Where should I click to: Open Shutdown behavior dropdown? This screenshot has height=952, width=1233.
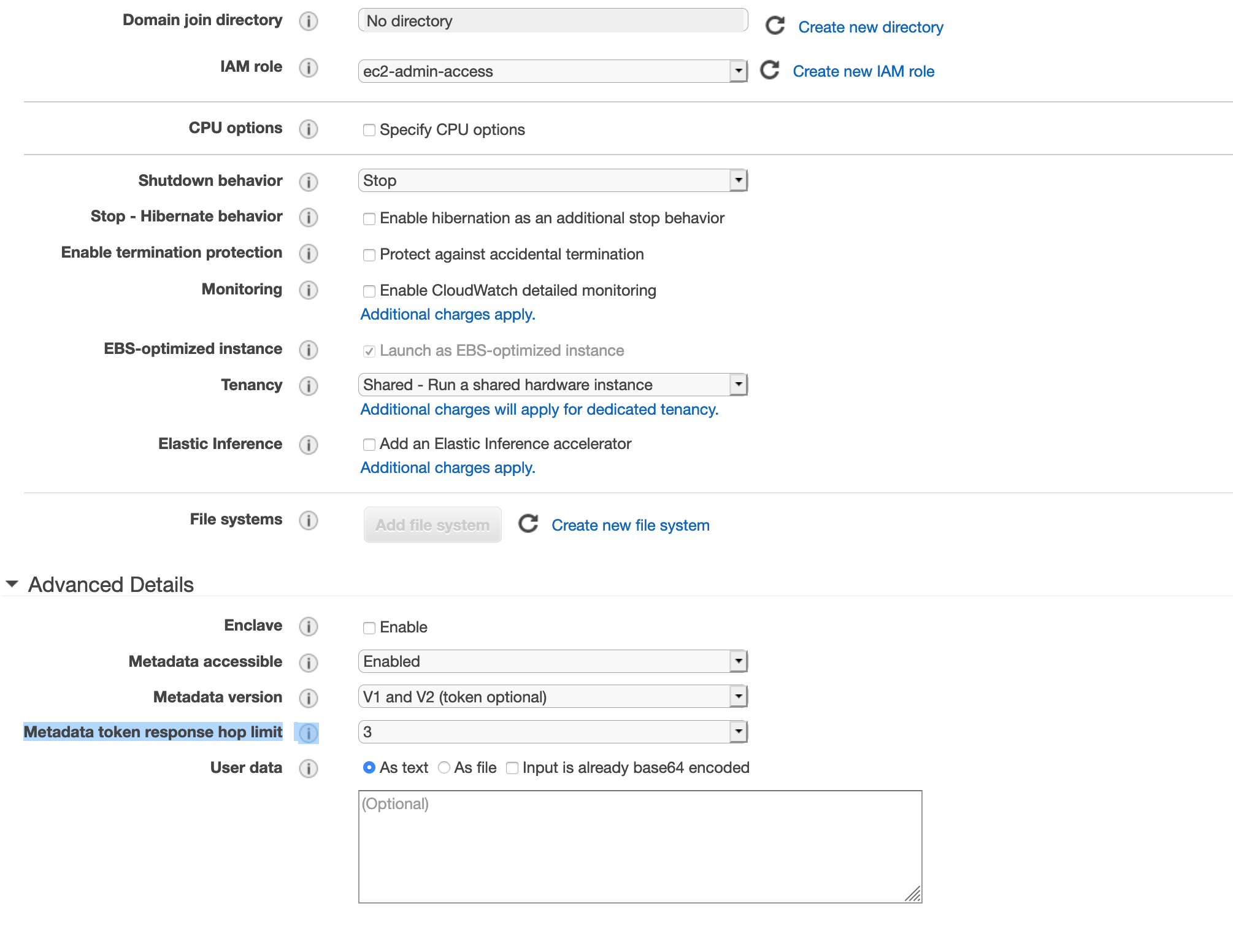552,180
